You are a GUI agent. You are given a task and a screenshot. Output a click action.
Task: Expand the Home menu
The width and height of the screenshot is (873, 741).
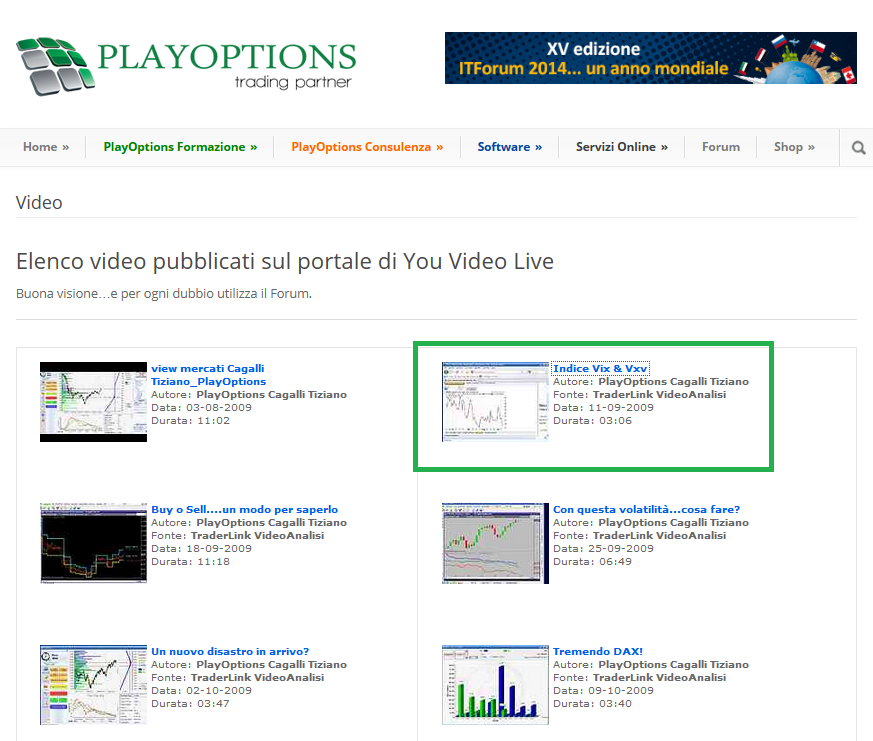[46, 147]
